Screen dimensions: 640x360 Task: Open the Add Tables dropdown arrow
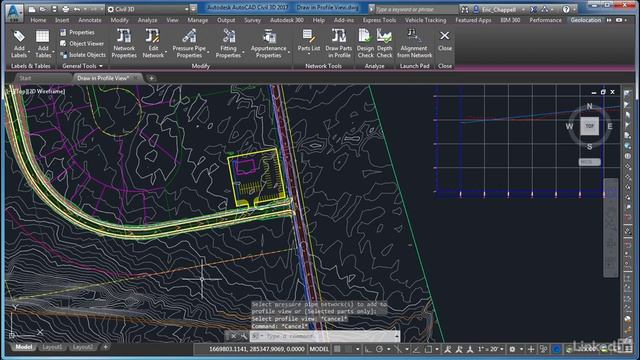[x=53, y=53]
